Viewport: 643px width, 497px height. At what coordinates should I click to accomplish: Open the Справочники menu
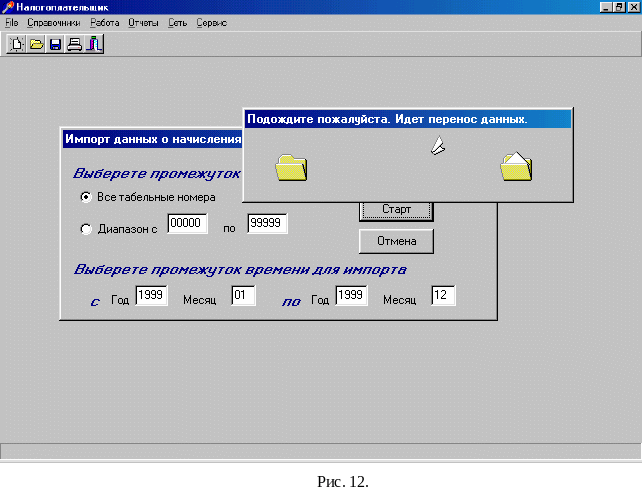pos(54,22)
